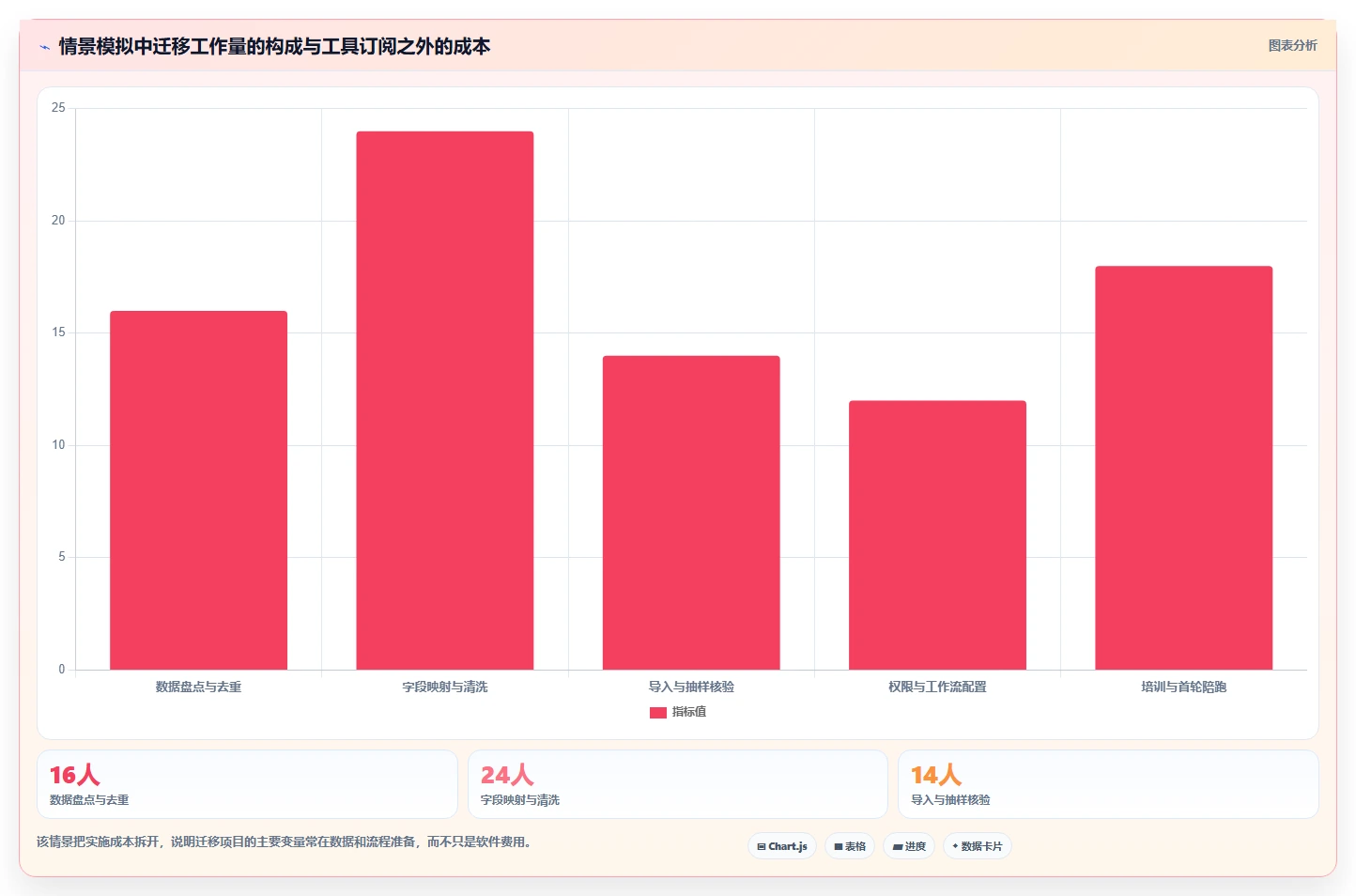
Task: Open the 24人 data card
Action: (678, 784)
